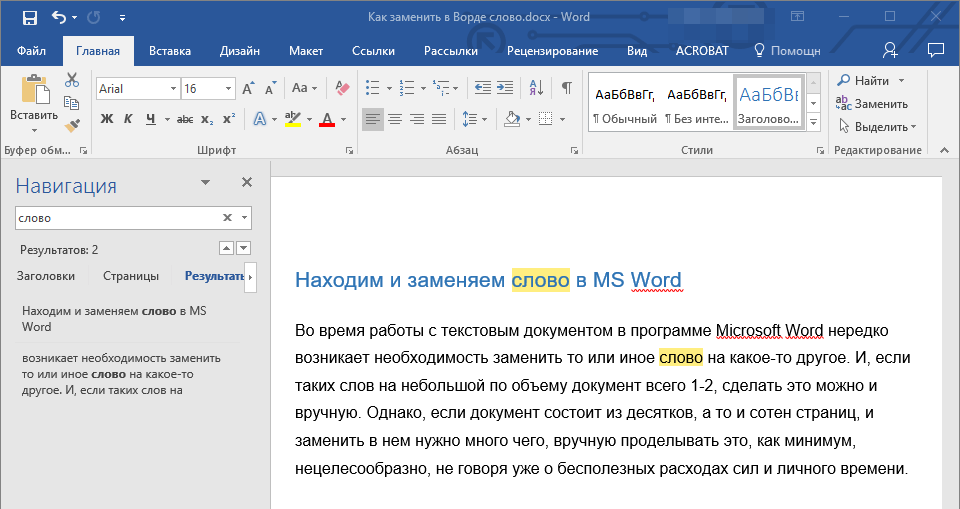Viewport: 960px width, 509px height.
Task: Clear all formatting with eraser icon
Action: pos(342,88)
